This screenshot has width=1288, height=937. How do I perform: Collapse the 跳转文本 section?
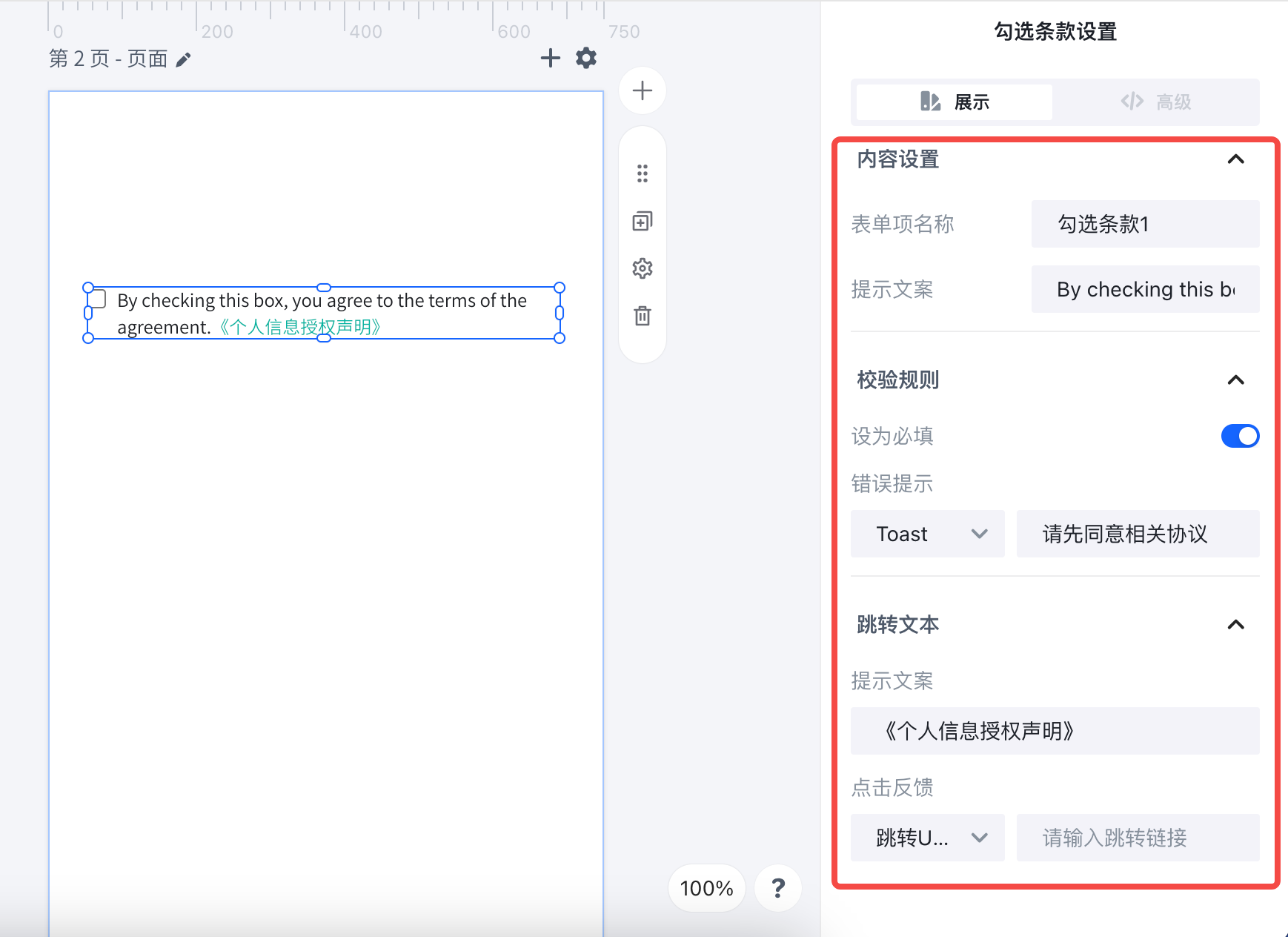pos(1235,625)
